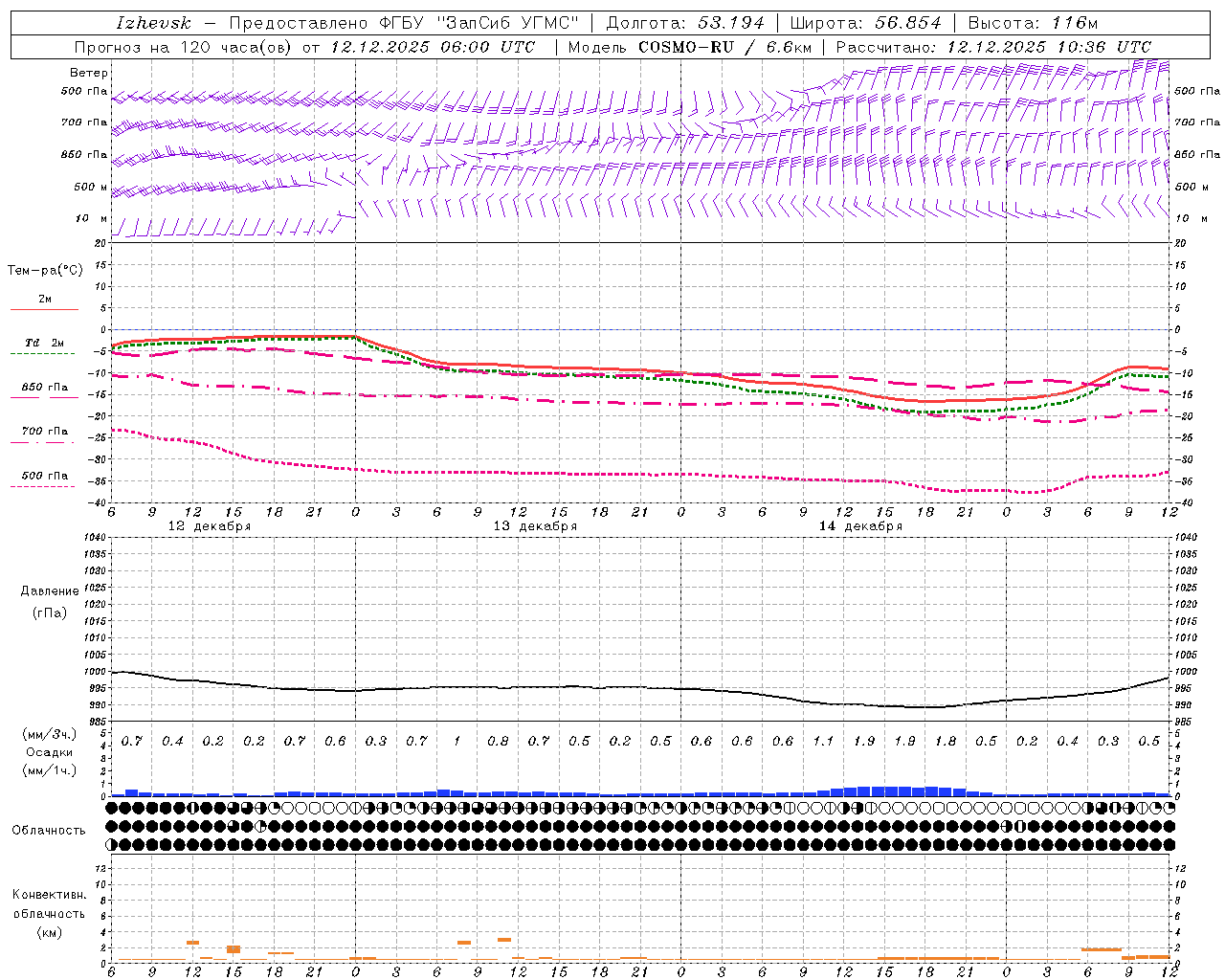
Task: Click the "Ветер" wind panel label
Action: tap(89, 73)
